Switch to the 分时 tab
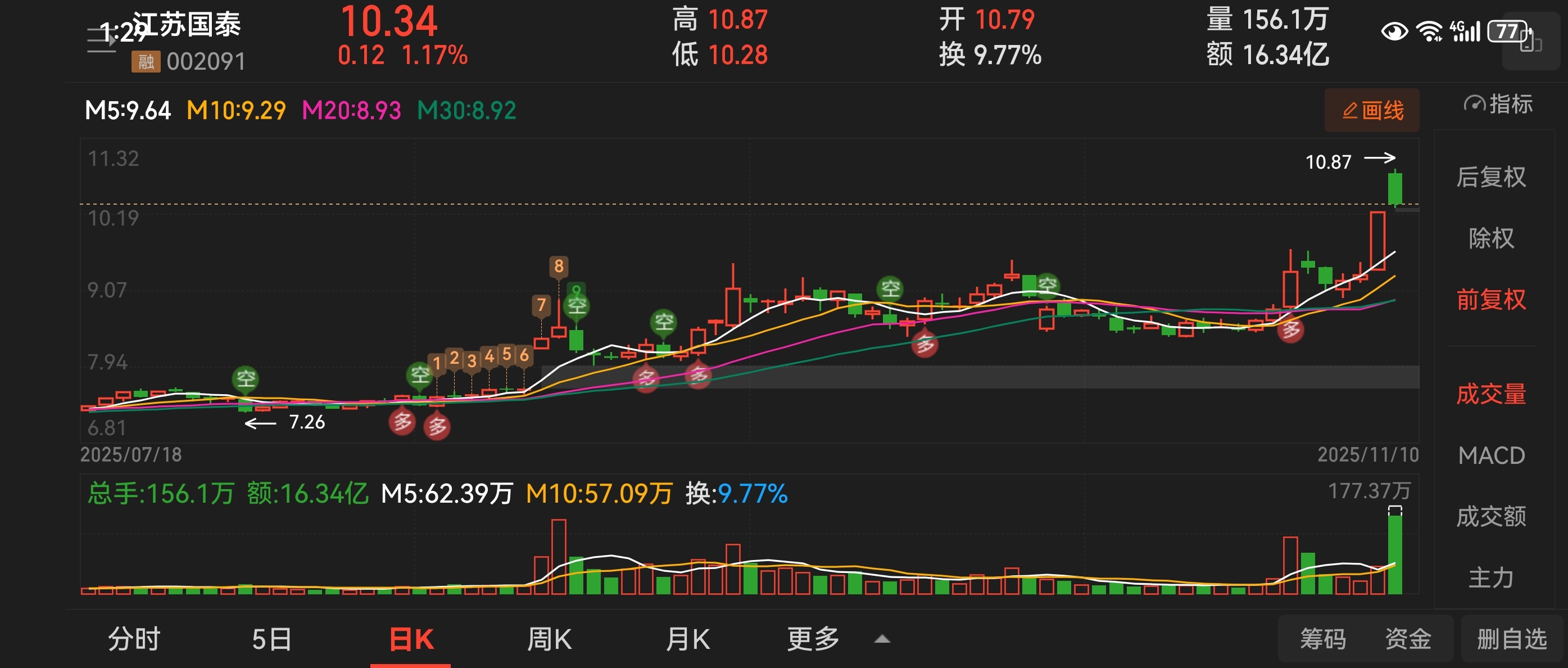Screen dimensions: 1568x668 coord(134,639)
